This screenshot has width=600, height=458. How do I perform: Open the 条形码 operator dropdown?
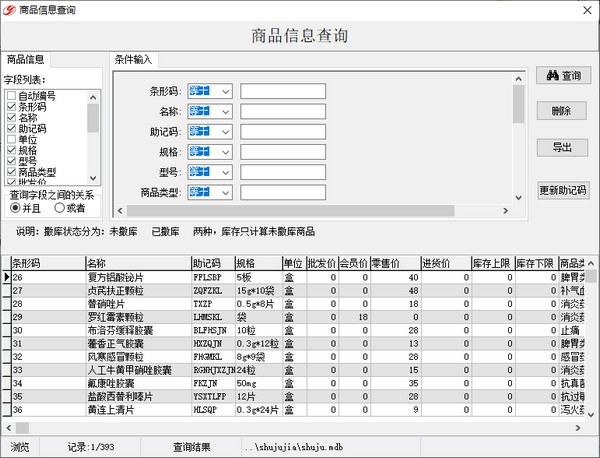(226, 91)
